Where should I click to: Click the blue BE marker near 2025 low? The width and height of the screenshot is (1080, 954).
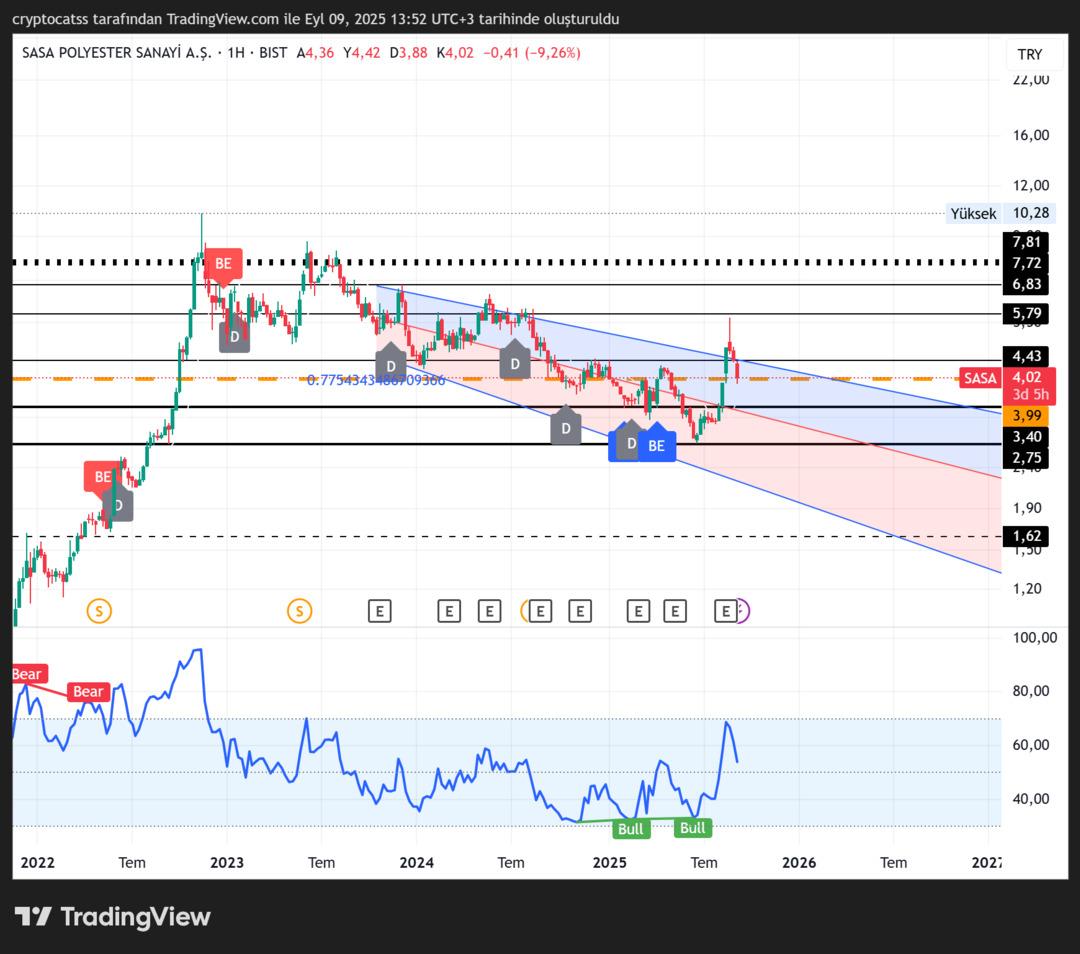[656, 444]
